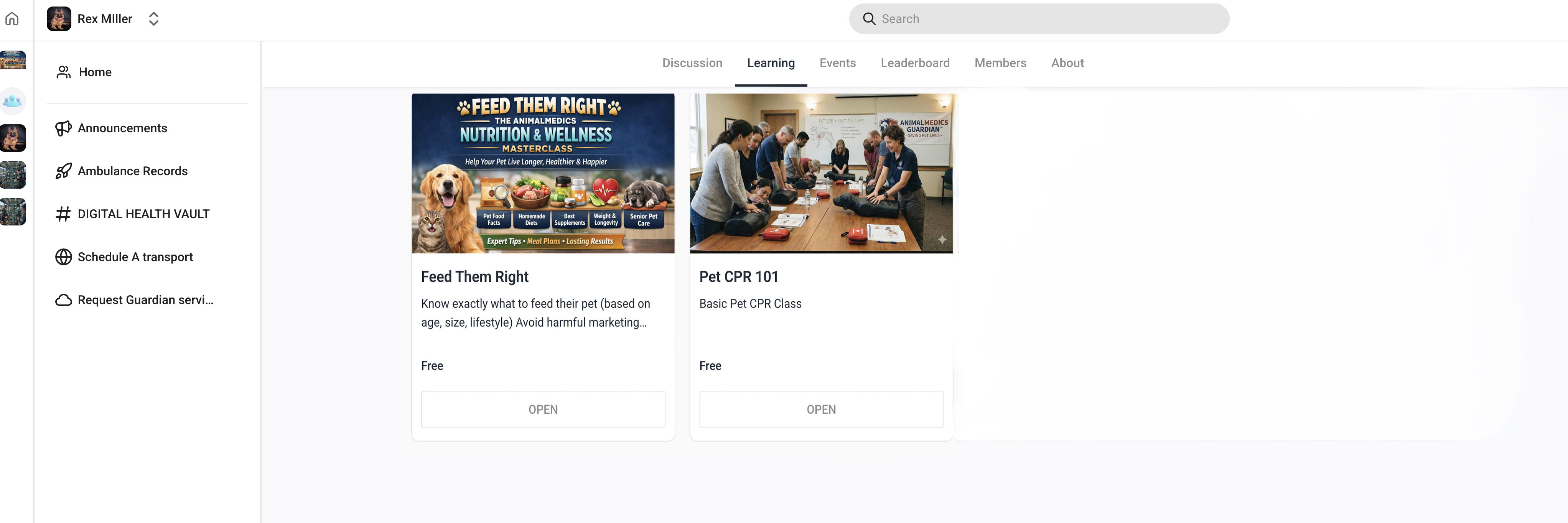Screen dimensions: 1568x523
Task: Expand the Rex Miller account switcher chevrons
Action: 154,19
